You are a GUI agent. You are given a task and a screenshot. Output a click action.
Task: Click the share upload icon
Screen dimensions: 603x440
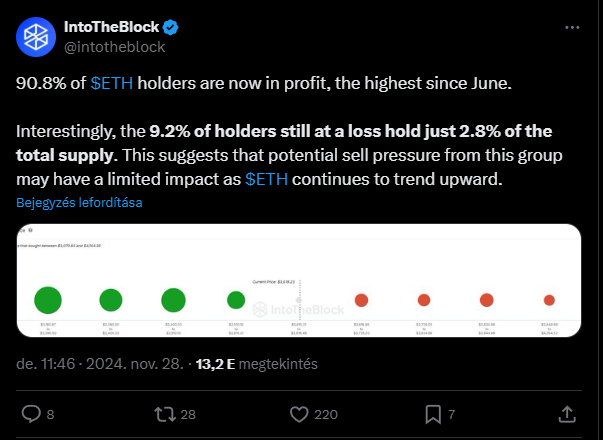[567, 414]
